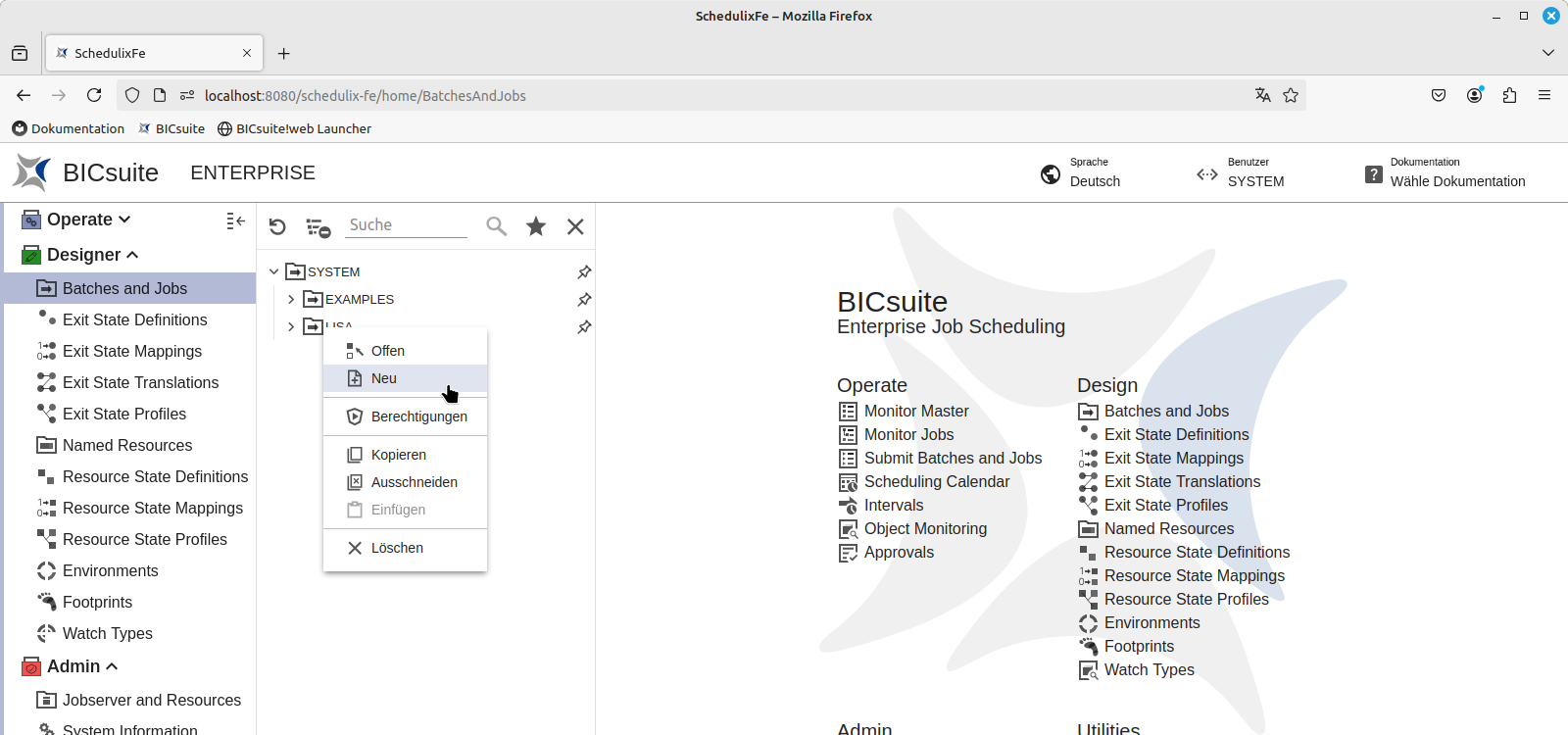Click the refresh tree icon
This screenshot has width=1568, height=735.
coord(277,226)
